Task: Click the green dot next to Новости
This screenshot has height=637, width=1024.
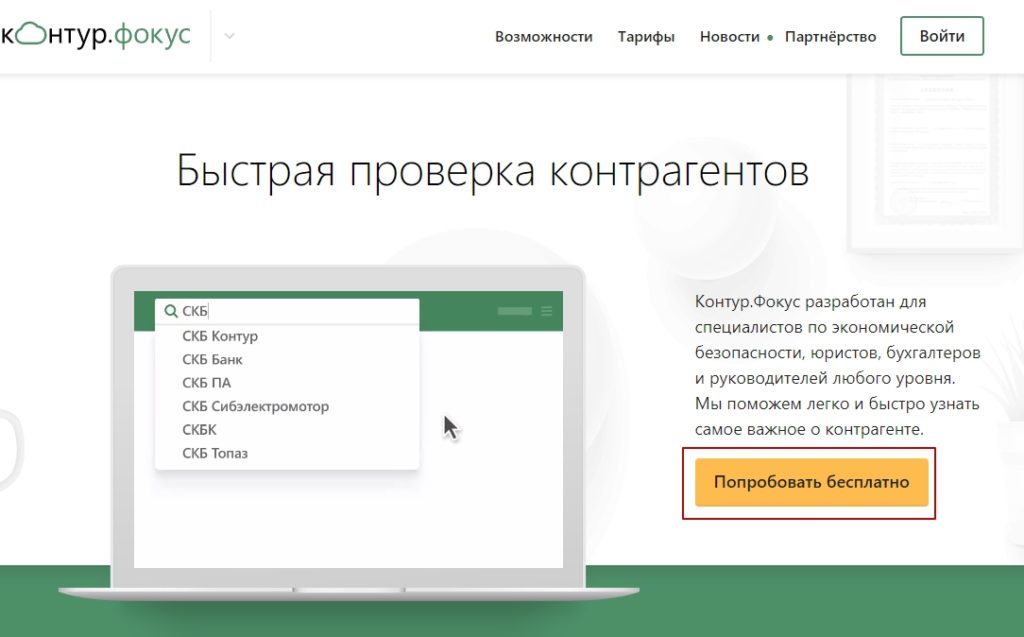Action: [x=770, y=38]
